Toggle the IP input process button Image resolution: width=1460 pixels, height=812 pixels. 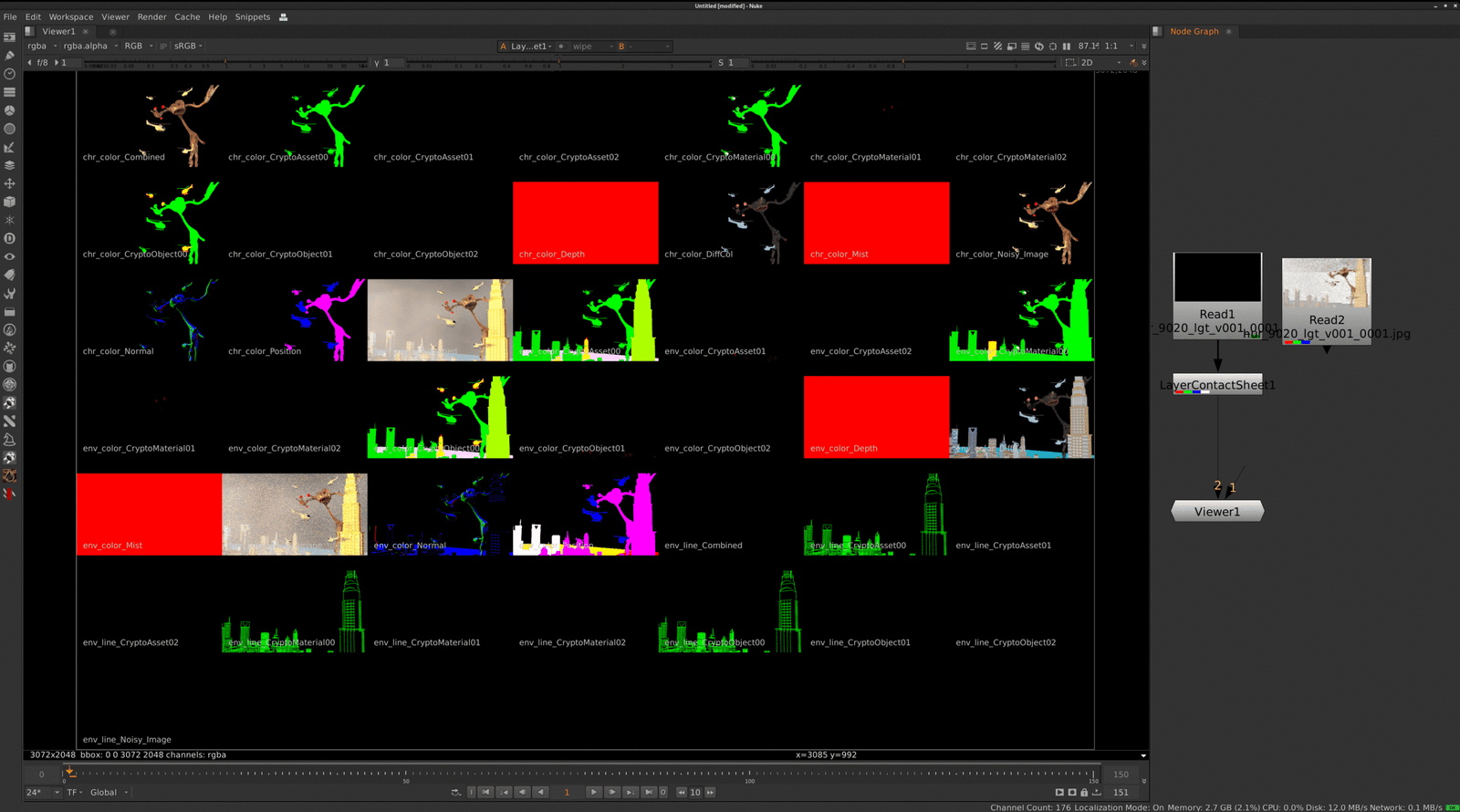163,46
